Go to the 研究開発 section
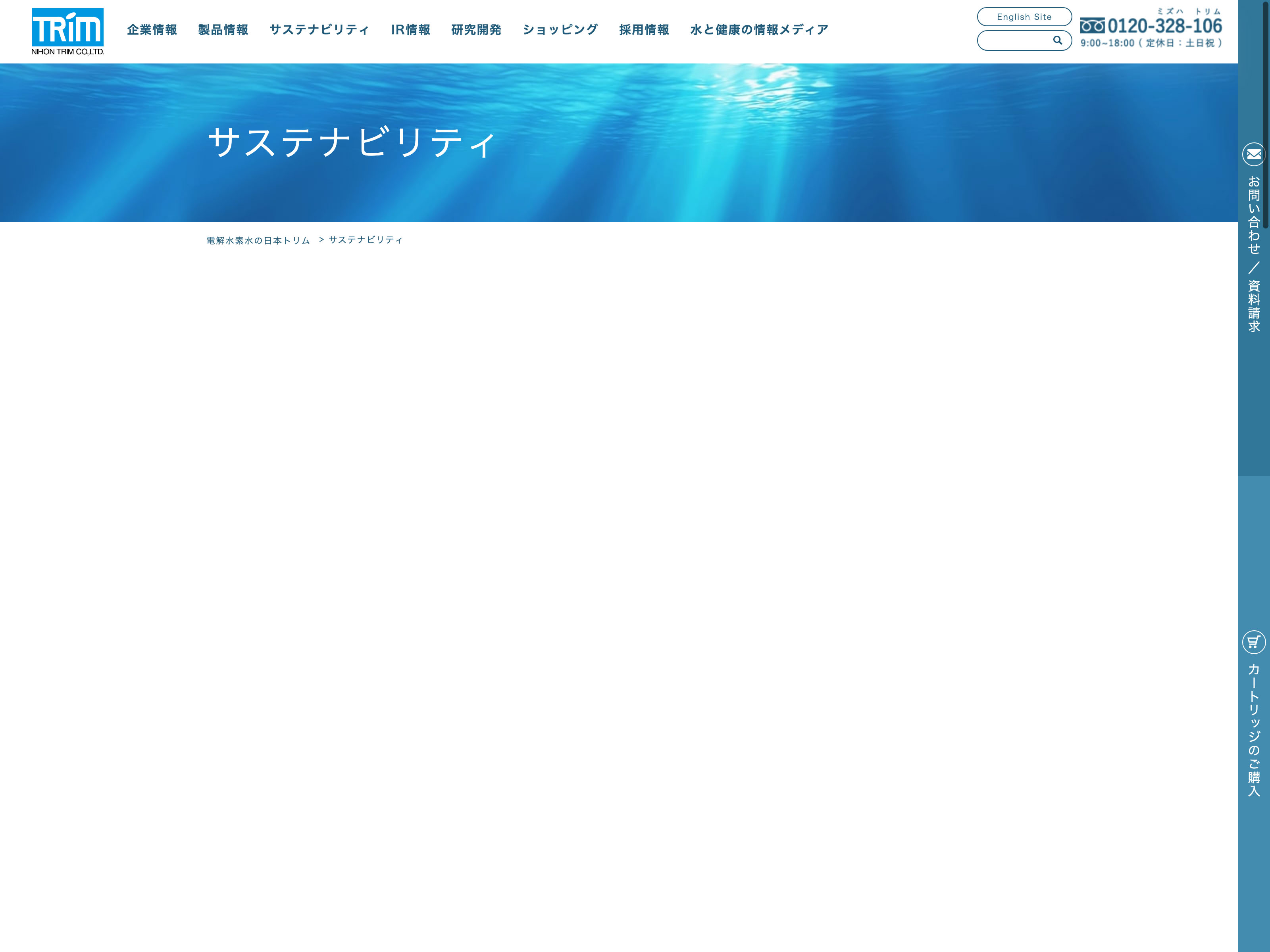The height and width of the screenshot is (952, 1270). (476, 30)
